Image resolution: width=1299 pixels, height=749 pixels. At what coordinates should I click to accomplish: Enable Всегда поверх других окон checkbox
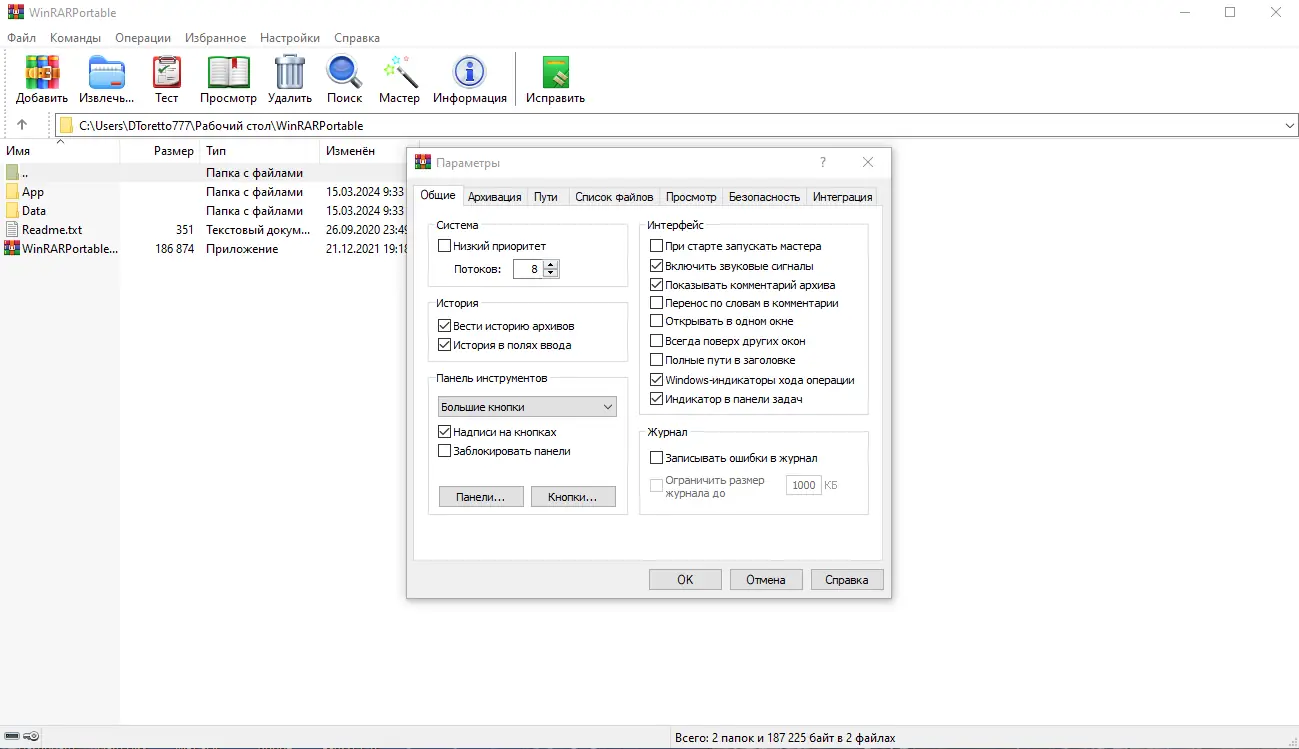click(656, 341)
